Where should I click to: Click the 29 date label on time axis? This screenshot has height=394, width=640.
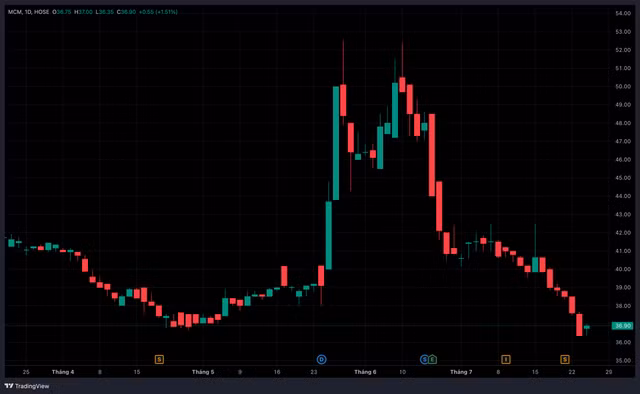pyautogui.click(x=609, y=372)
